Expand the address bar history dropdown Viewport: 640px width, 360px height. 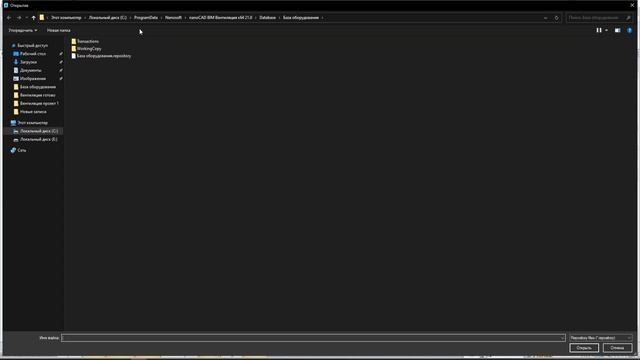tap(546, 18)
